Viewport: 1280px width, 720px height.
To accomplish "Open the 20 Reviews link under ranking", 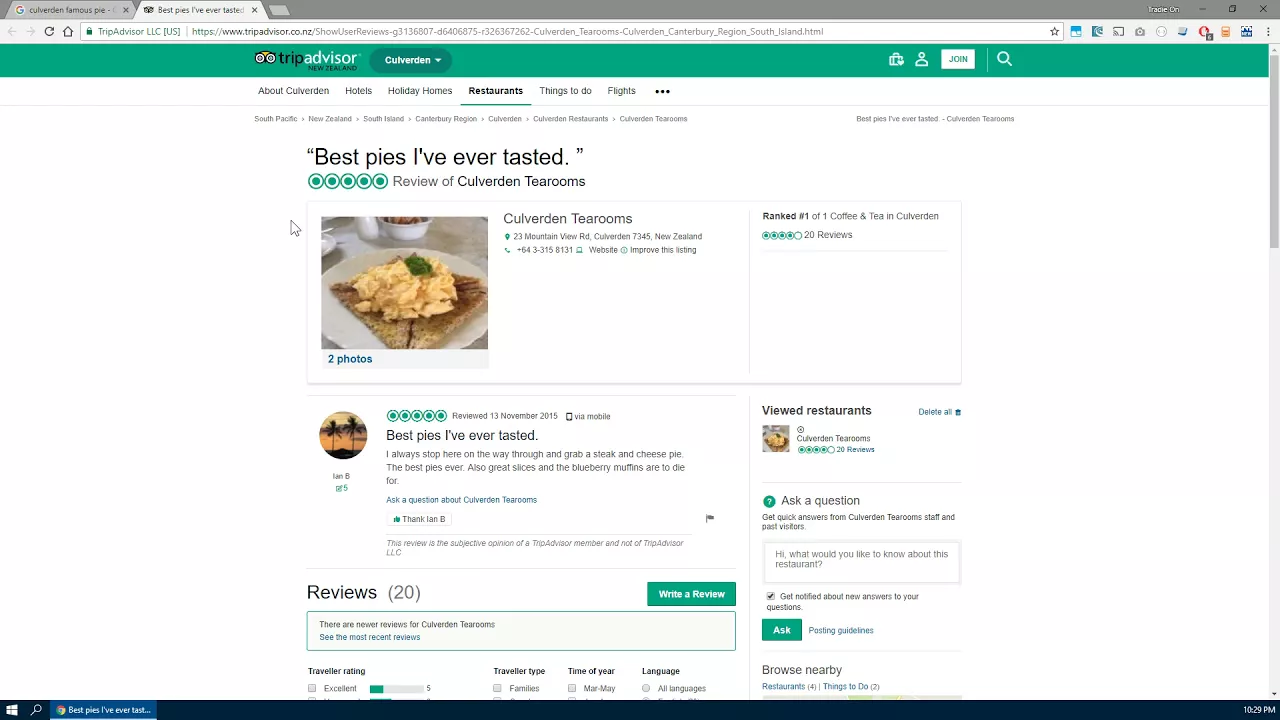I will point(828,235).
